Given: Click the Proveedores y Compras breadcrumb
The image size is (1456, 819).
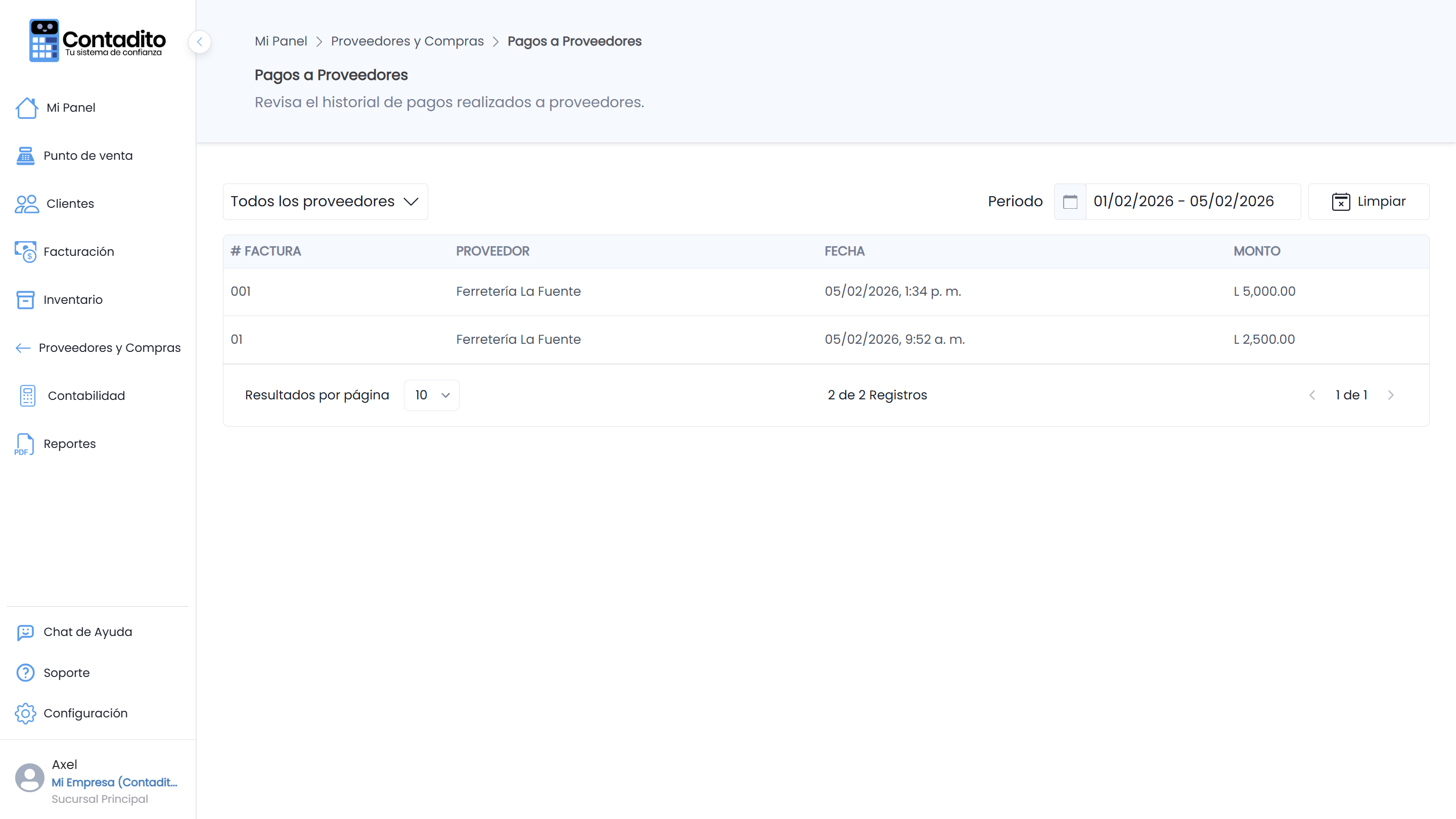Looking at the screenshot, I should pos(407,41).
